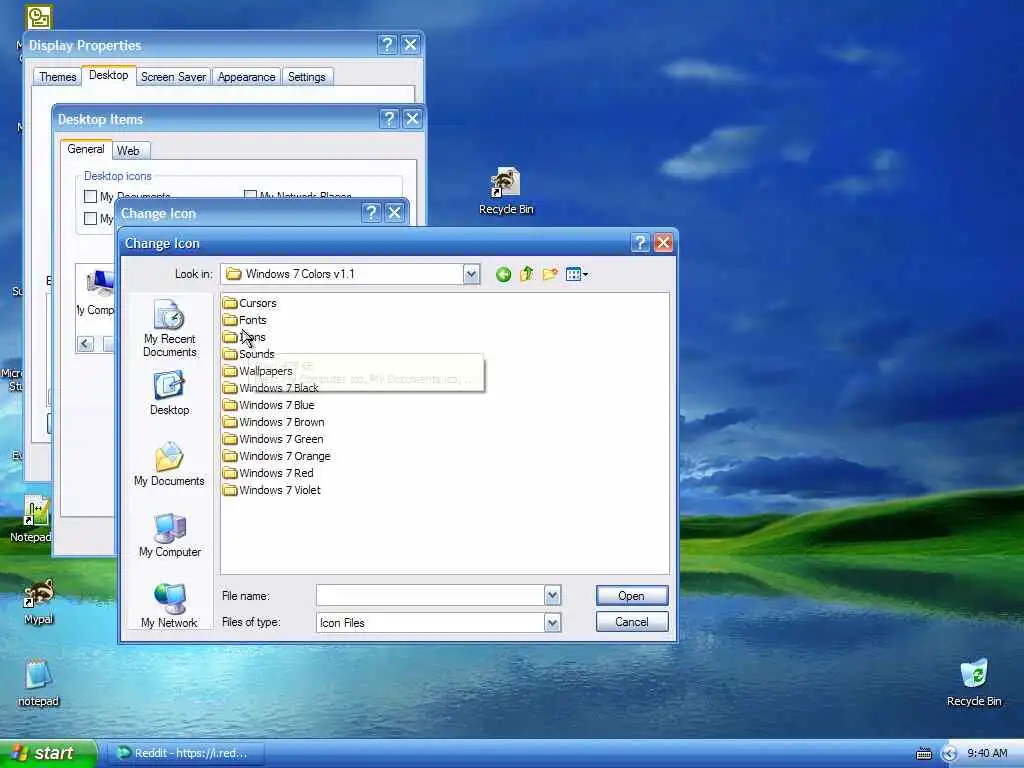Select the Fonts folder
The image size is (1024, 768).
pos(244,320)
